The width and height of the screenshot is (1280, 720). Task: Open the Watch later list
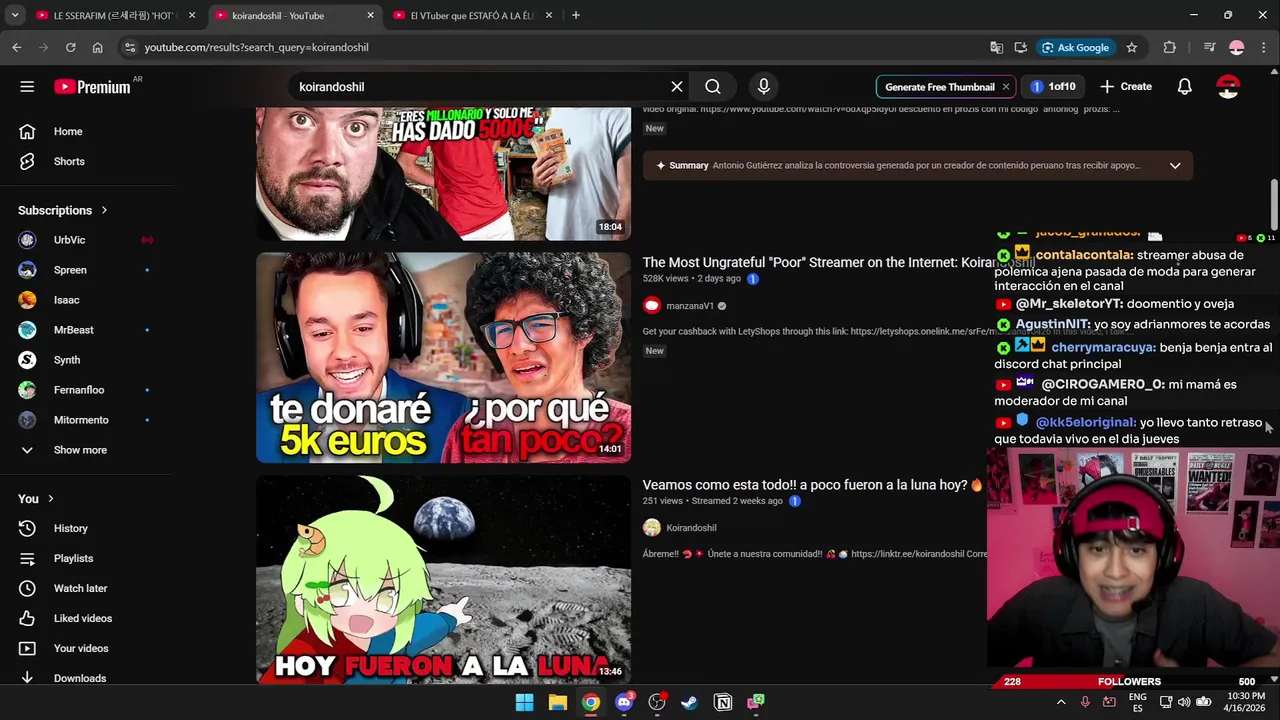coord(80,589)
